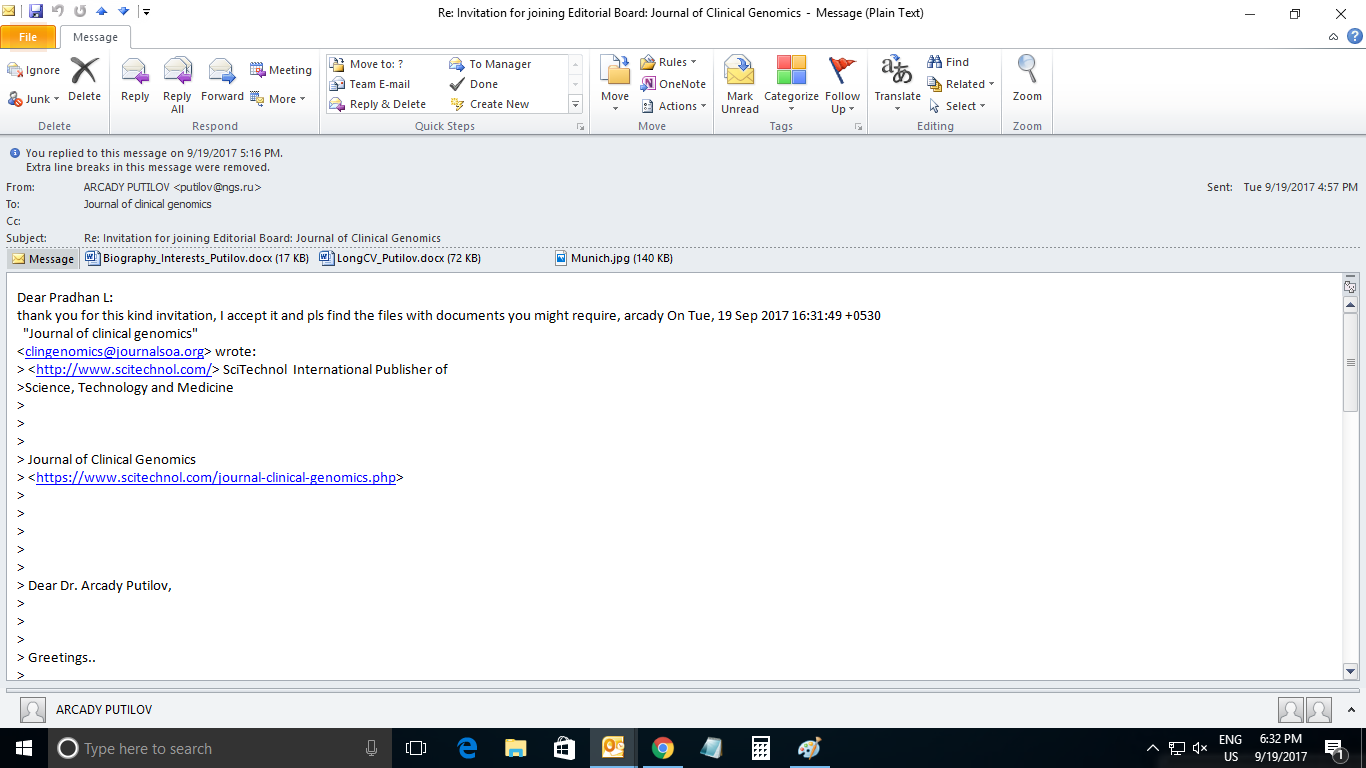Click the Save icon in quick access toolbar
This screenshot has height=768, width=1366.
[36, 12]
